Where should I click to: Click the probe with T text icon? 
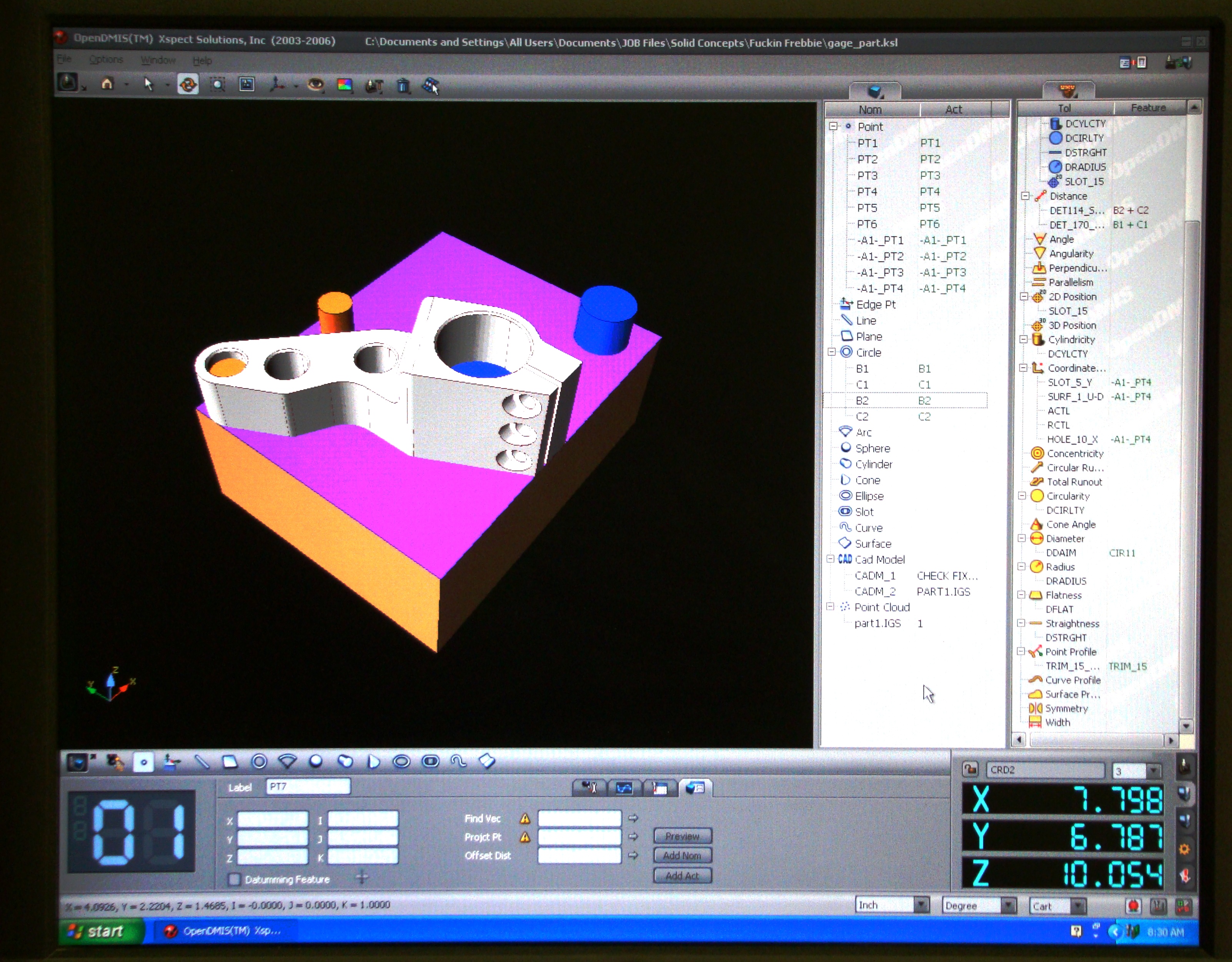(374, 86)
